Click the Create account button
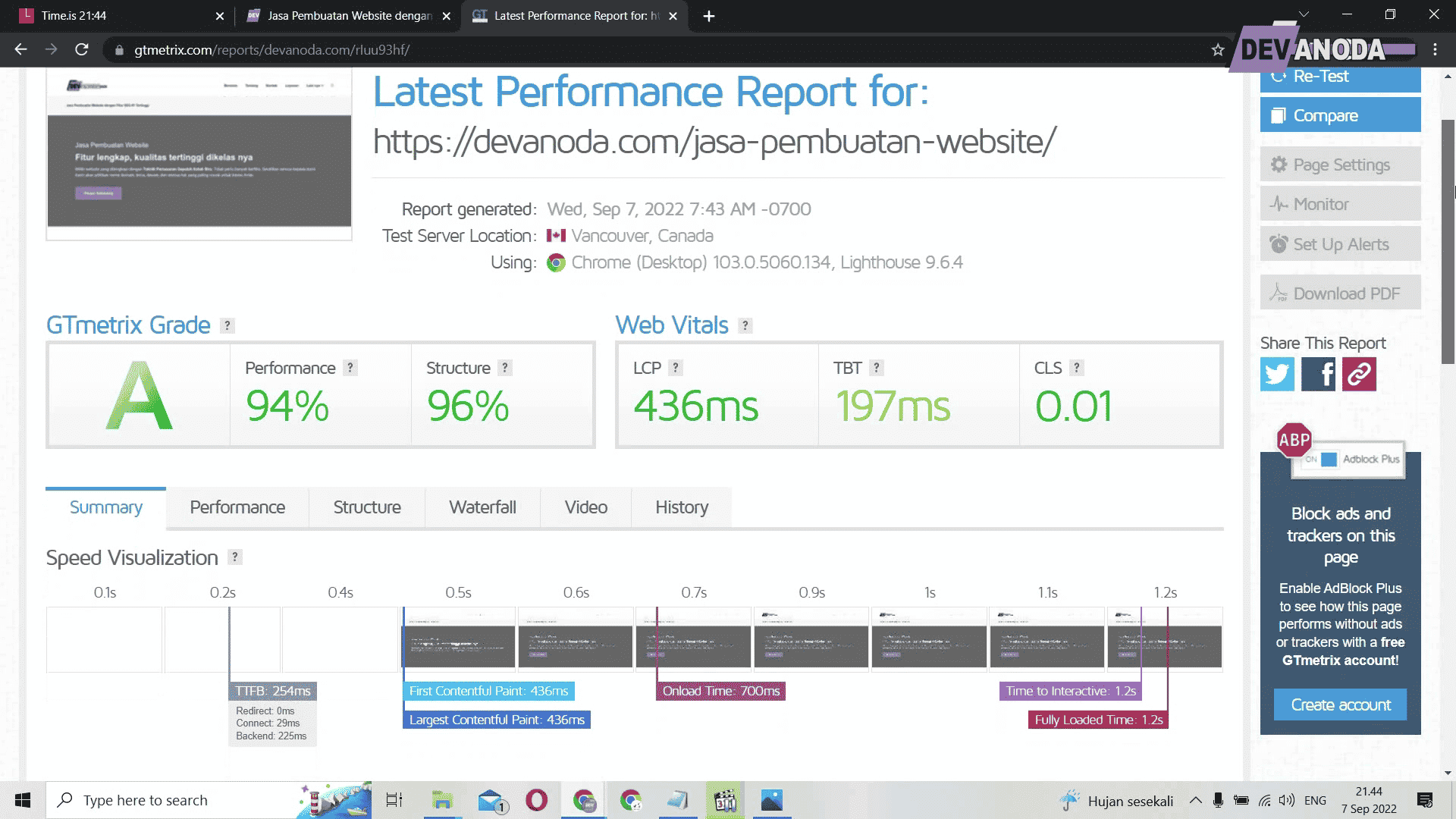Image resolution: width=1456 pixels, height=819 pixels. pos(1340,705)
